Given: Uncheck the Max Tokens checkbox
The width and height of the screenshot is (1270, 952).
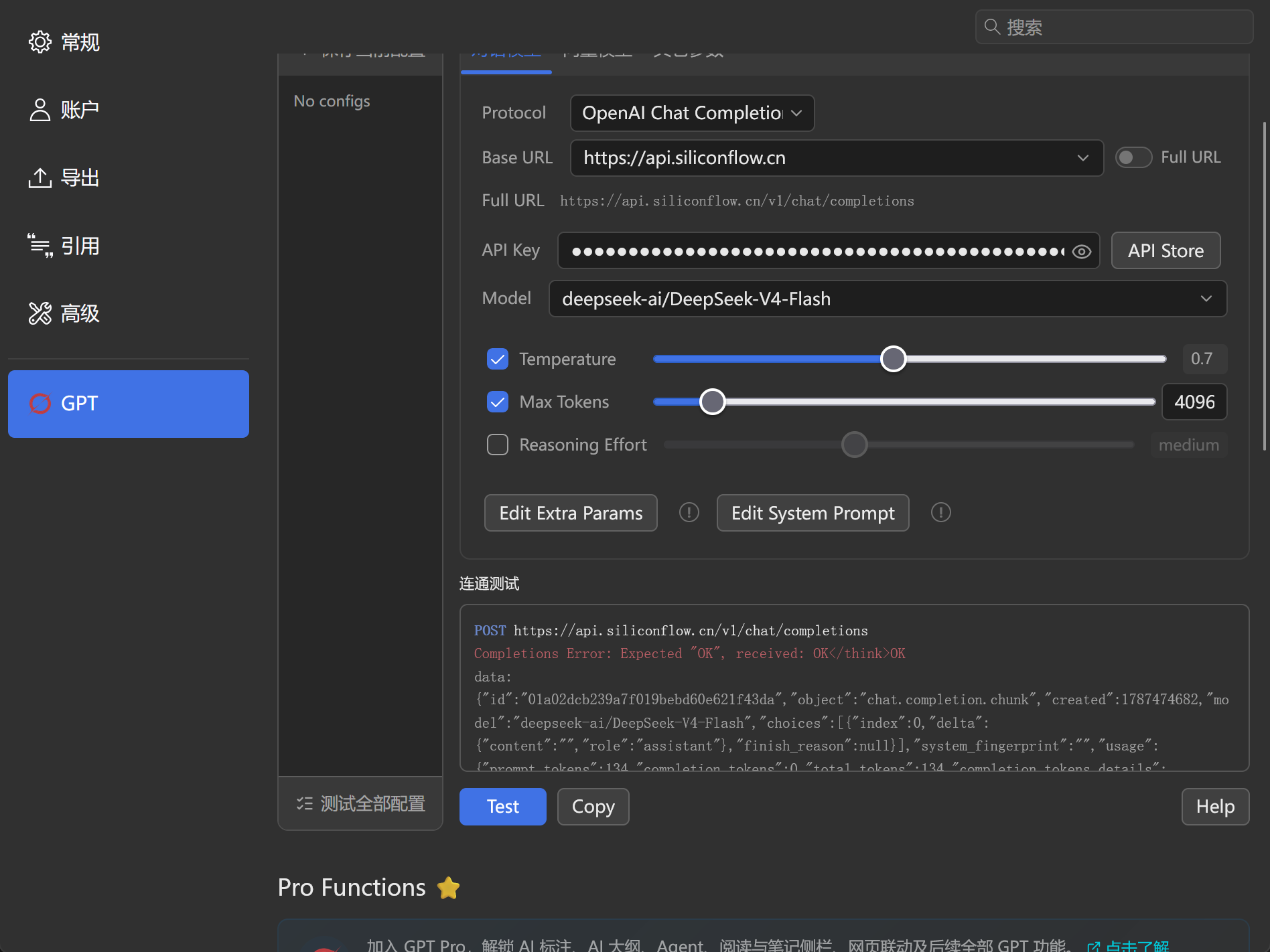Looking at the screenshot, I should (498, 402).
